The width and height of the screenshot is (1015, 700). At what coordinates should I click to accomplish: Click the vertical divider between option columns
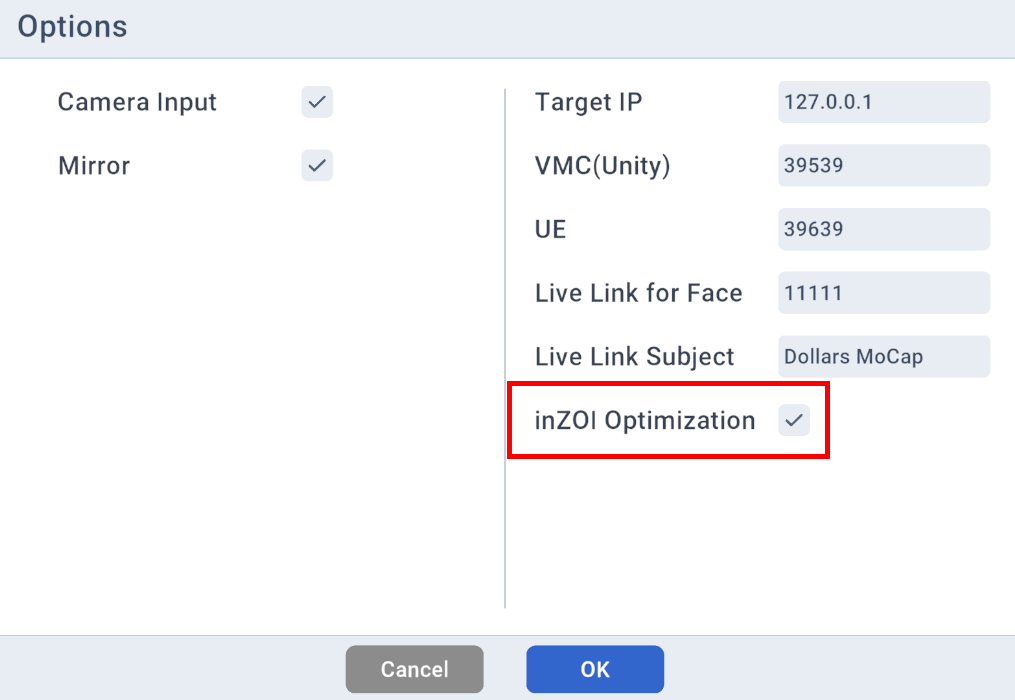pyautogui.click(x=505, y=348)
